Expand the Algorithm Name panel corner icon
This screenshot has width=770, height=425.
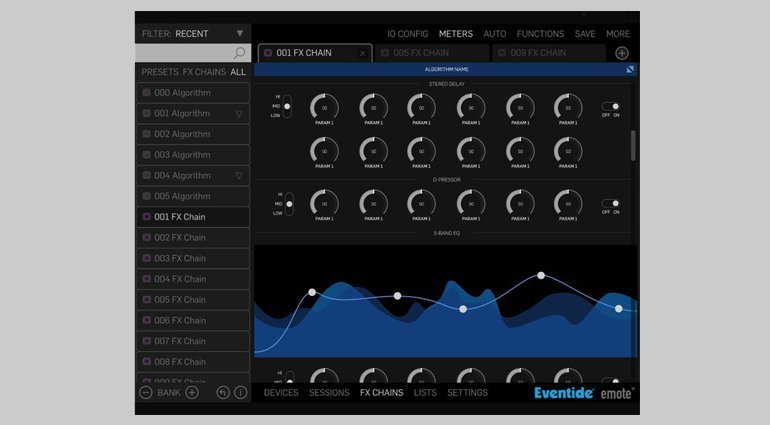point(630,70)
